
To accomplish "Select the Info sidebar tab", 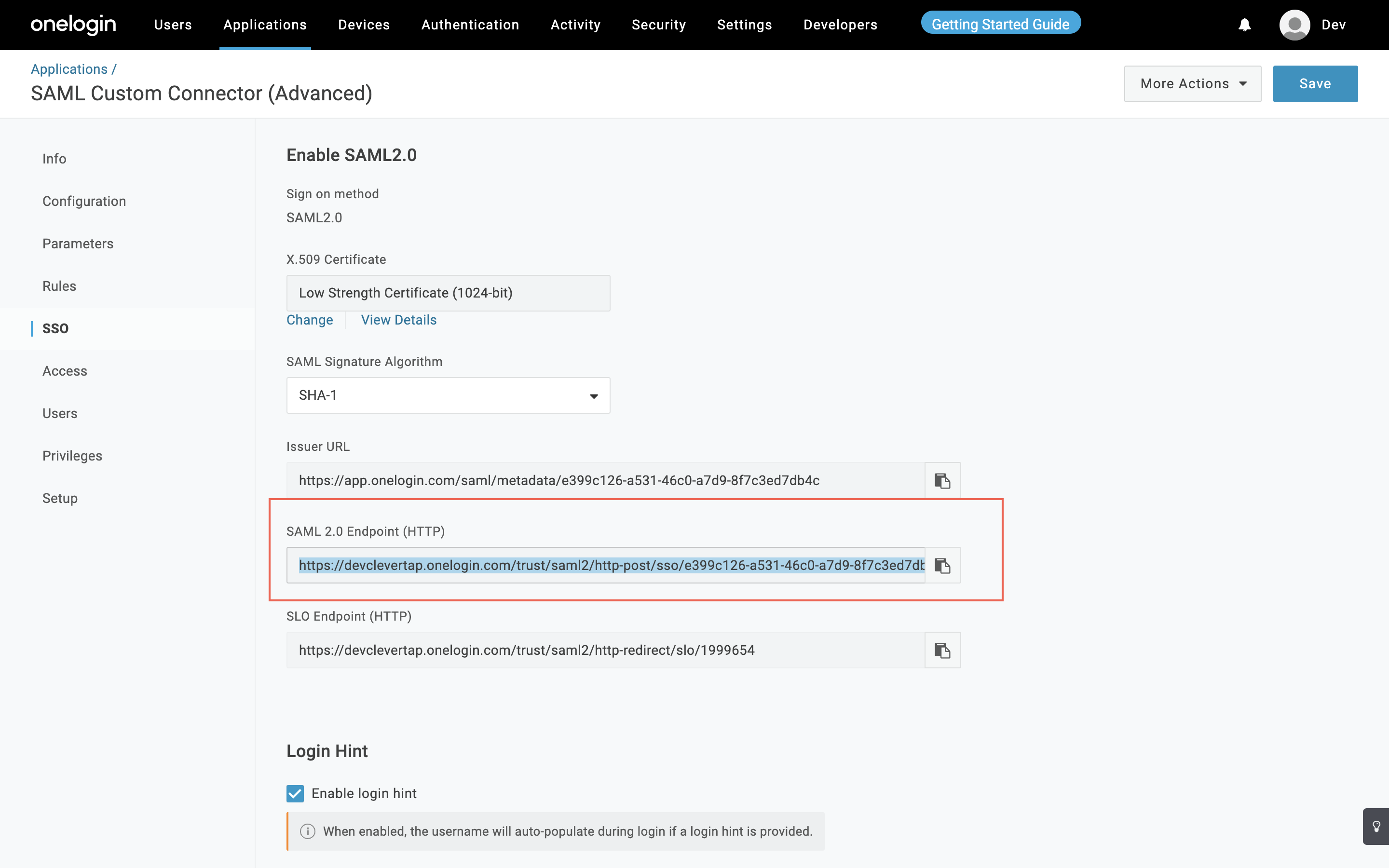I will (54, 159).
